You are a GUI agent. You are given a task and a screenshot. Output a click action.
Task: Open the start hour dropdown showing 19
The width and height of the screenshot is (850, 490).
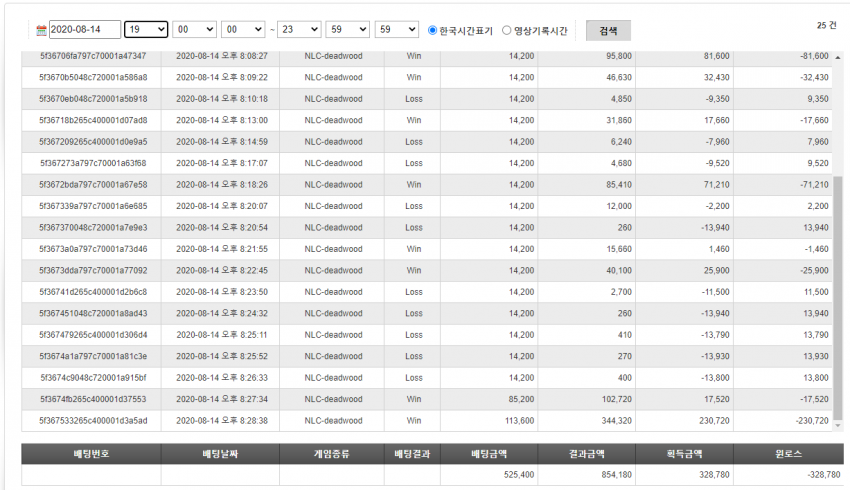tap(146, 29)
